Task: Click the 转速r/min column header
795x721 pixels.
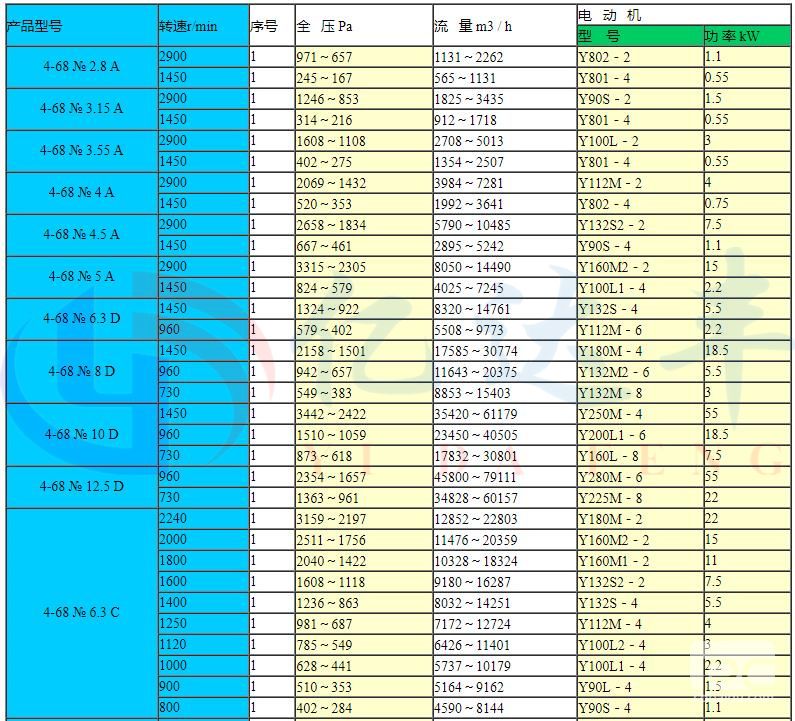Action: [202, 26]
